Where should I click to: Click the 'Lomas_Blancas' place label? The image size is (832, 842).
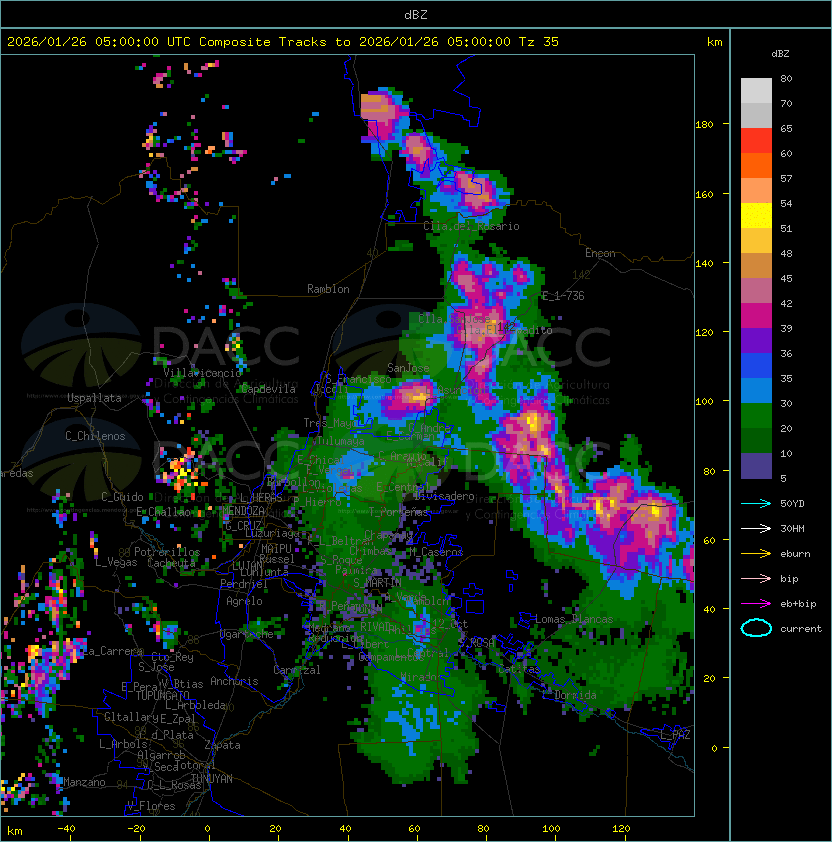(574, 619)
